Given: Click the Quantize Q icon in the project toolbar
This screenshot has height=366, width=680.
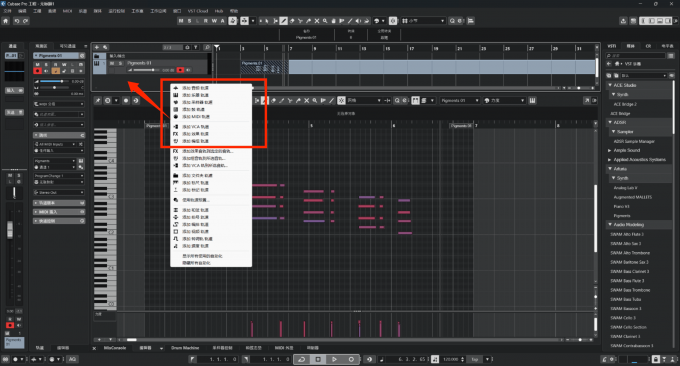Looking at the screenshot, I should (452, 21).
